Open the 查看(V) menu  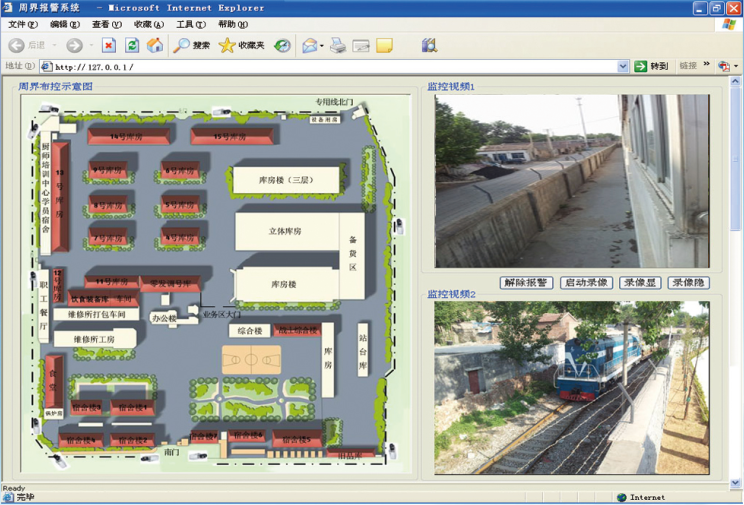pos(107,24)
